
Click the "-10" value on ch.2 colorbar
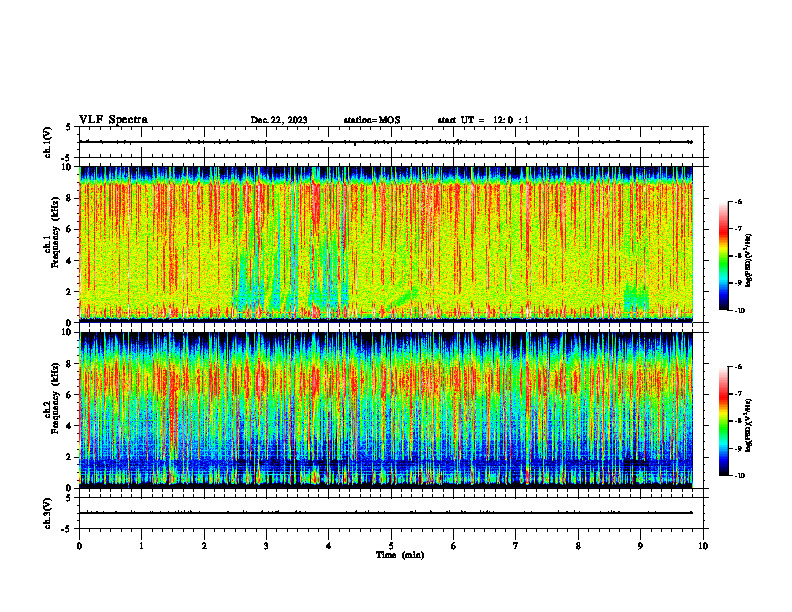pos(738,476)
